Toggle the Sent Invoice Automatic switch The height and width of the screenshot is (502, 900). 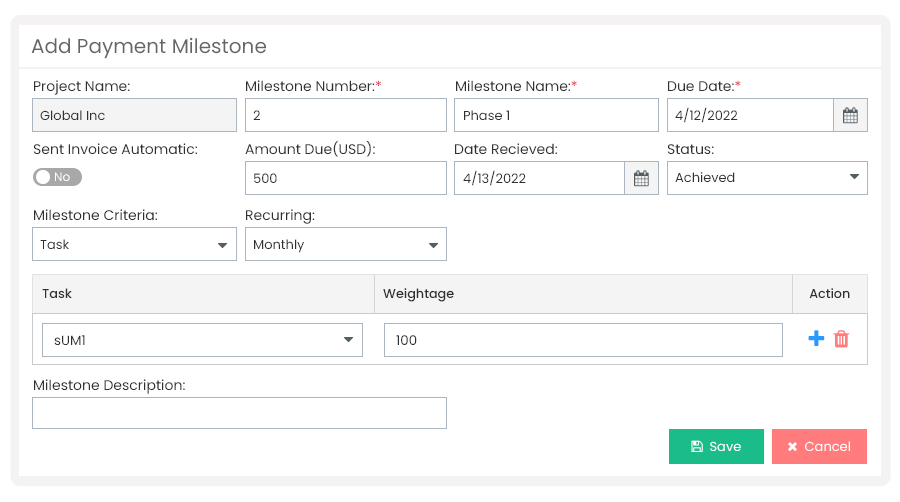pos(57,177)
